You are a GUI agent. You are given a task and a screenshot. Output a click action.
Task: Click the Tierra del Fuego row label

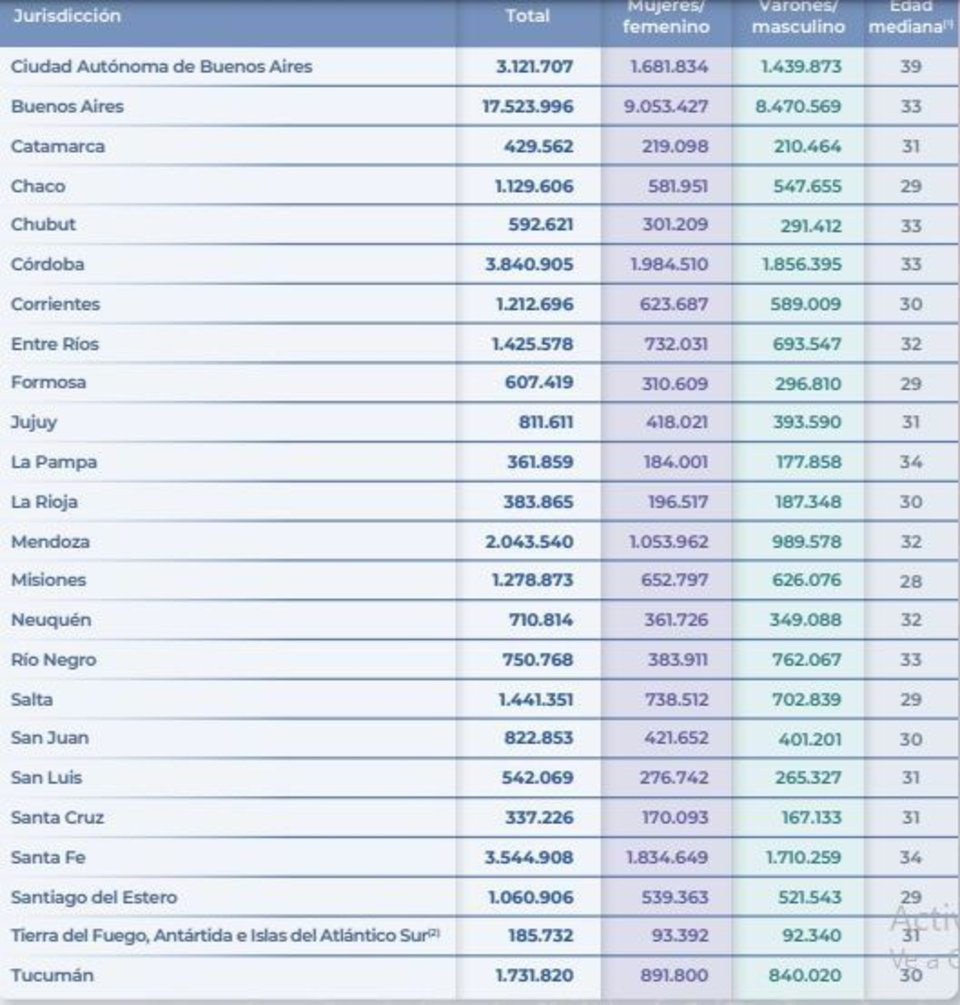coord(225,936)
